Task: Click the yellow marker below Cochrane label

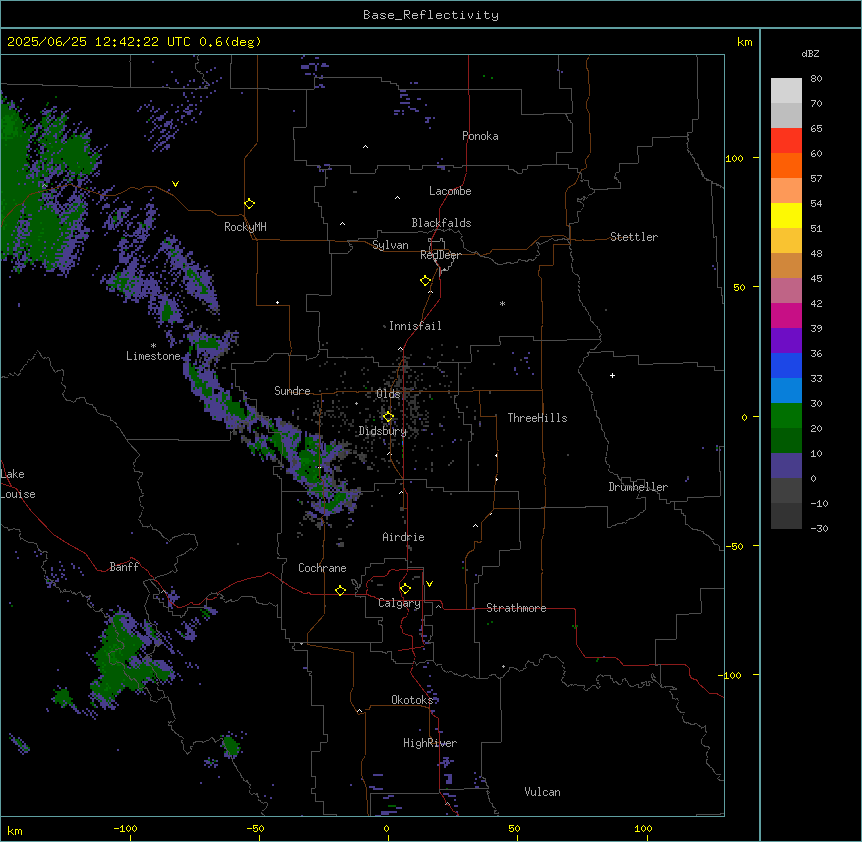Action: click(340, 590)
